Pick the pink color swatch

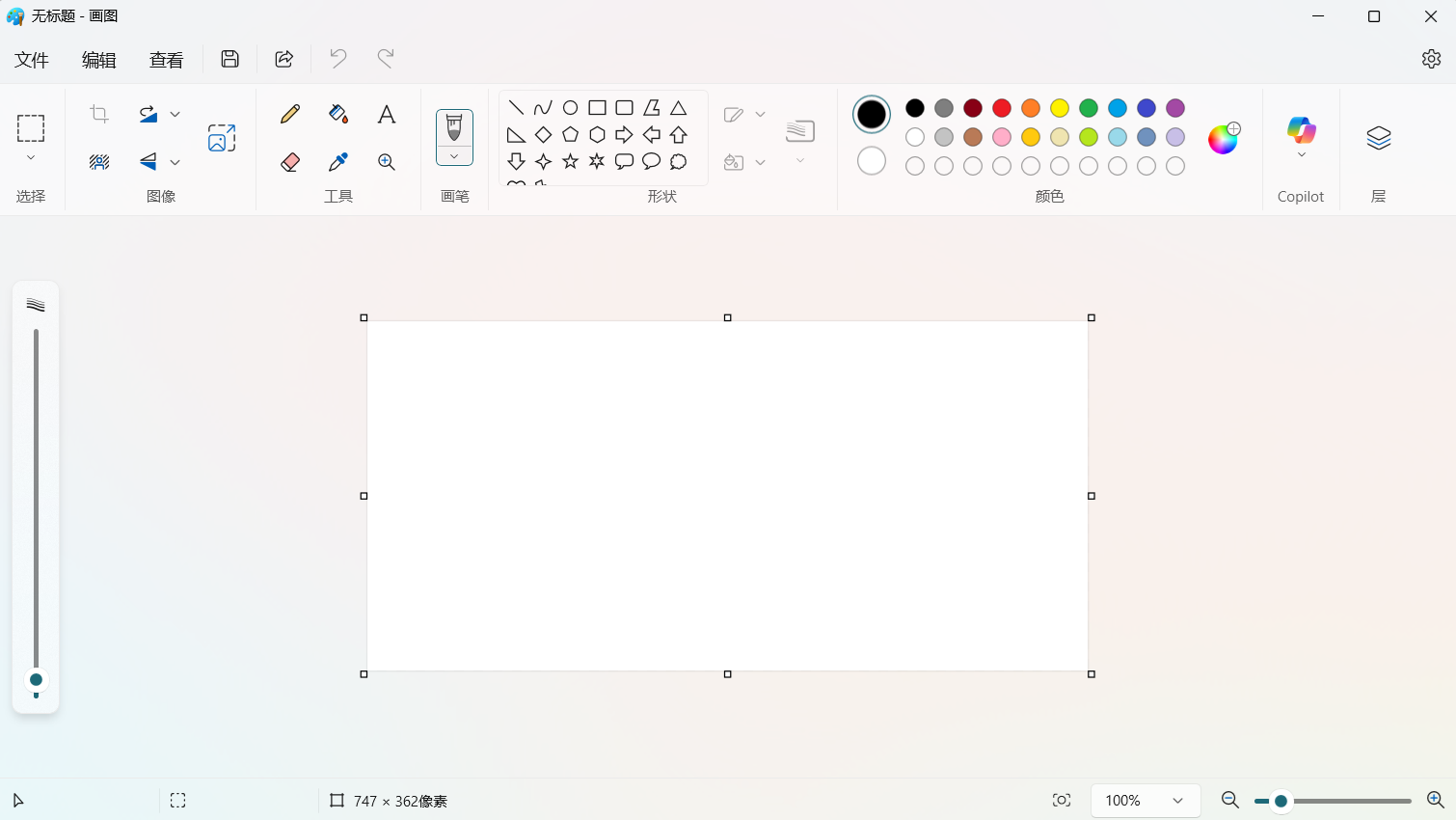(x=1002, y=137)
